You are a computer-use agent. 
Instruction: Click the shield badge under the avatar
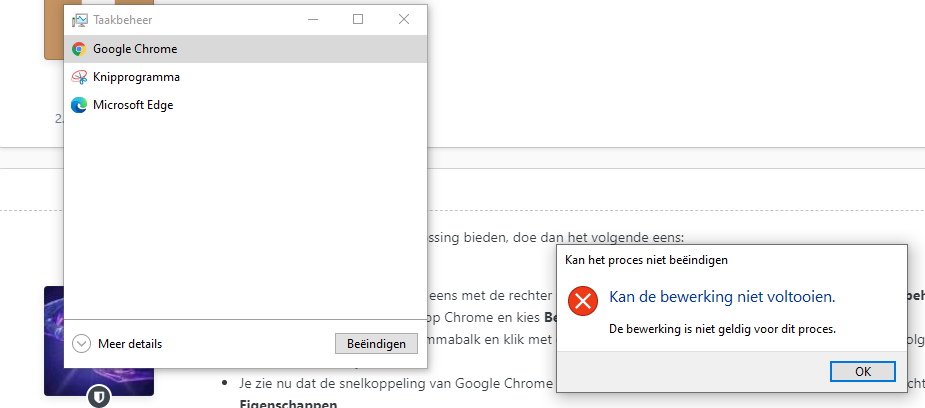point(99,397)
